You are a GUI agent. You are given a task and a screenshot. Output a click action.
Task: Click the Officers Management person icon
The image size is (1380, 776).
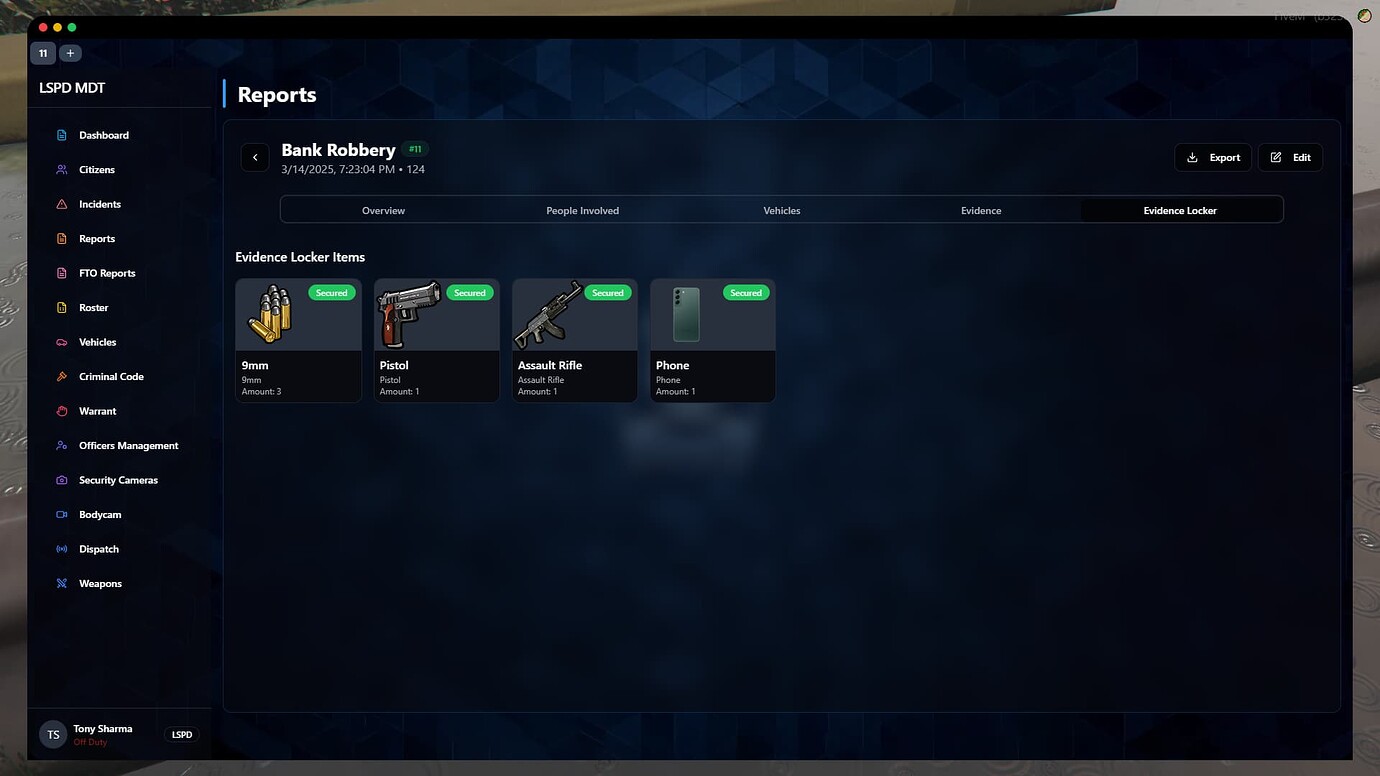(x=62, y=445)
